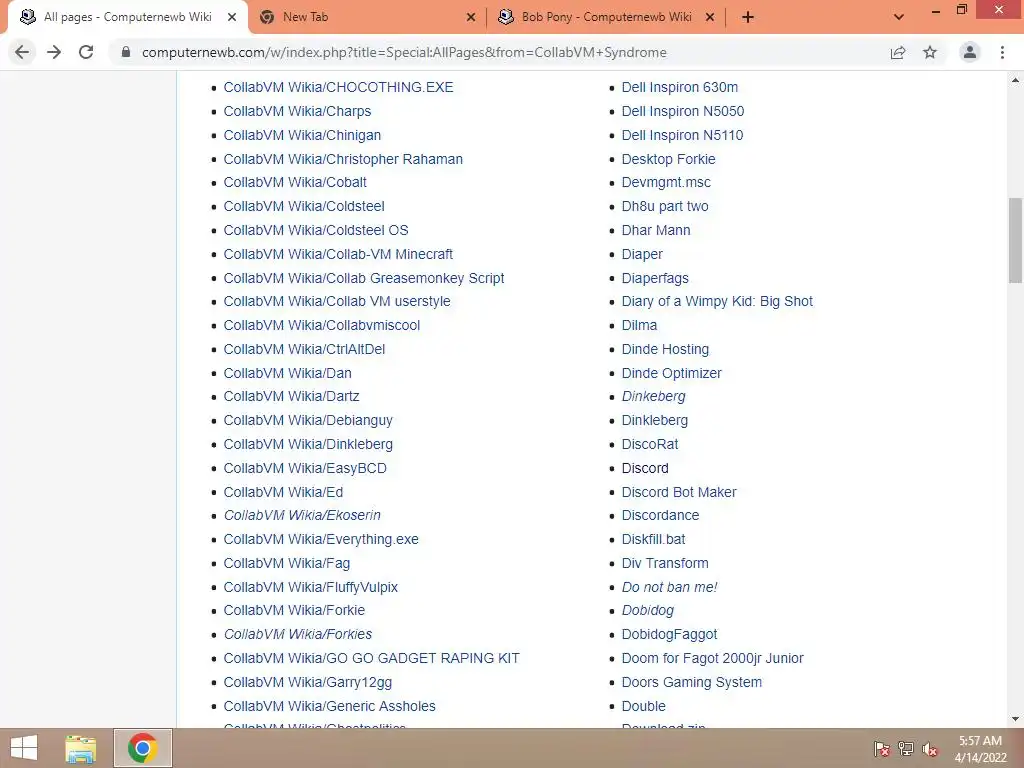
Task: Open the Diskfill.bat page
Action: [654, 539]
